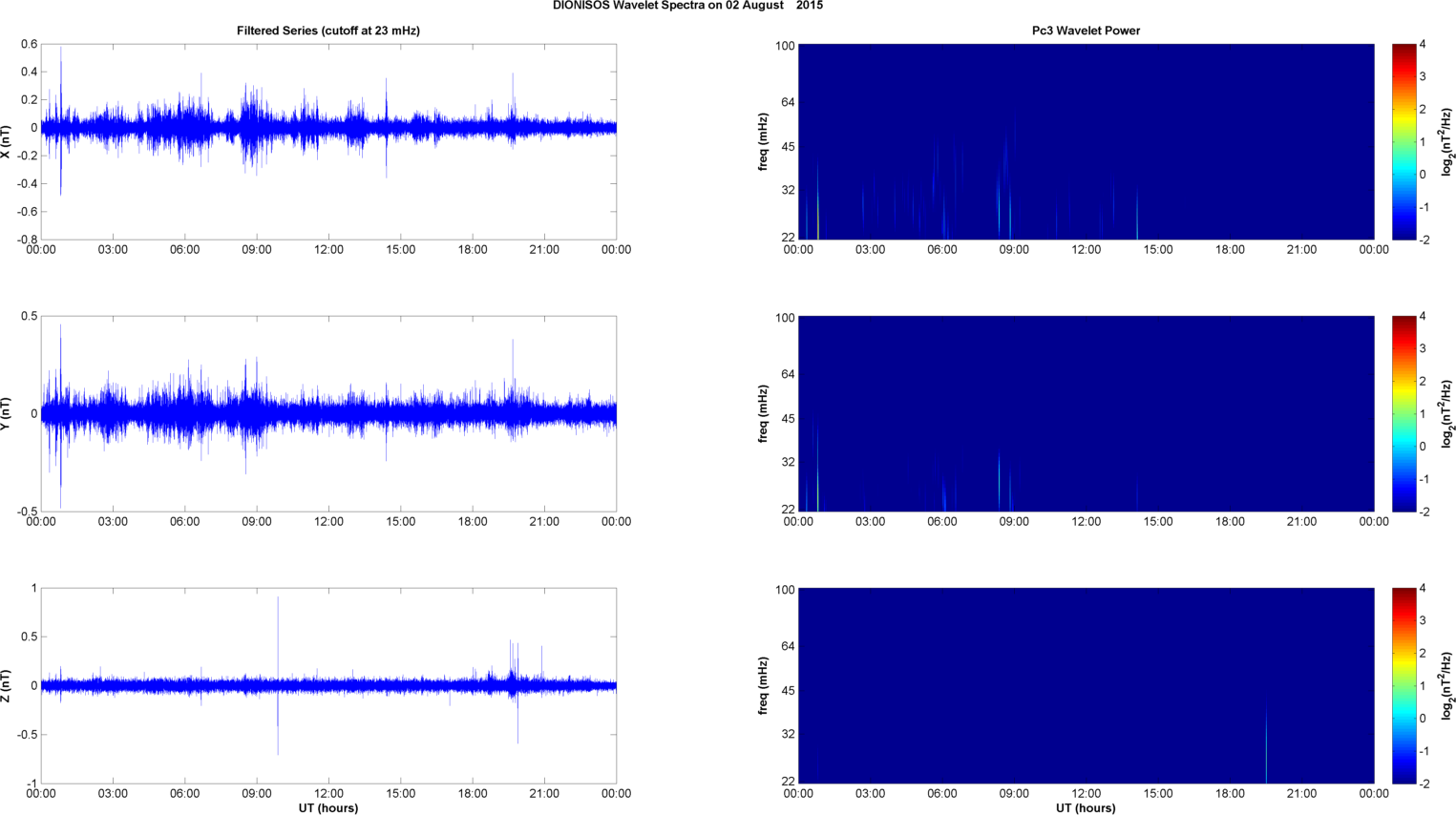
Task: Click the 12:00 tick under the X series plot
Action: [x=328, y=250]
